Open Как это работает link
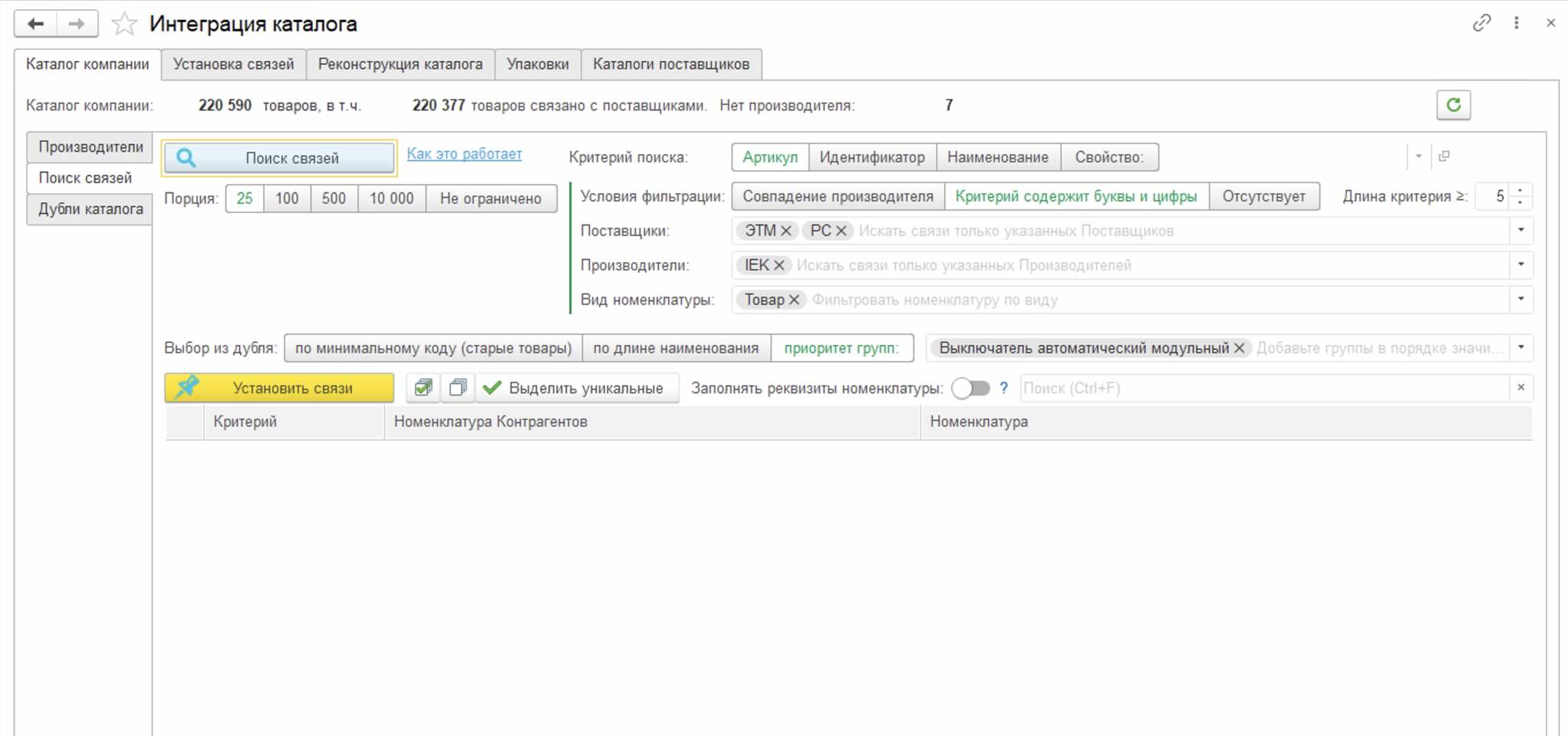The width and height of the screenshot is (1568, 736). [464, 153]
